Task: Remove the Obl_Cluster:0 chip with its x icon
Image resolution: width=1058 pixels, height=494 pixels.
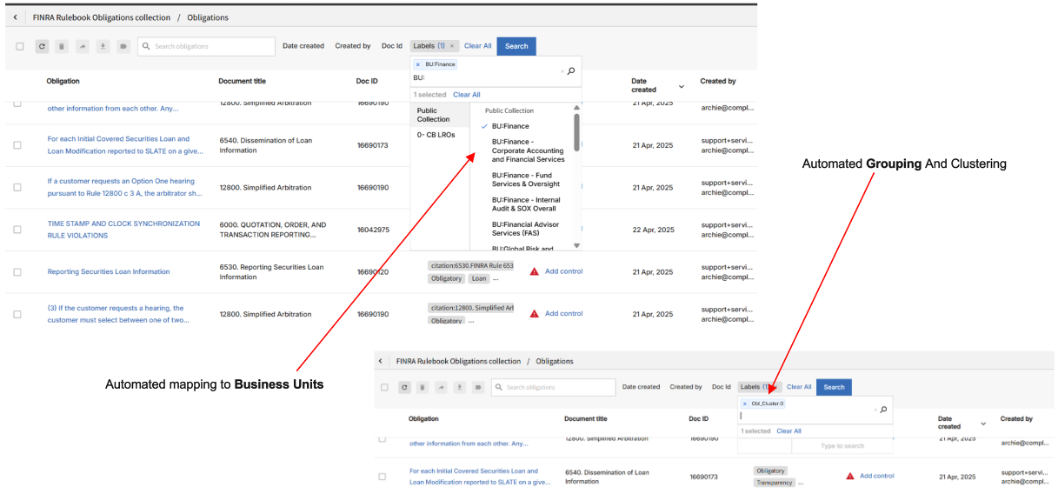Action: 744,403
